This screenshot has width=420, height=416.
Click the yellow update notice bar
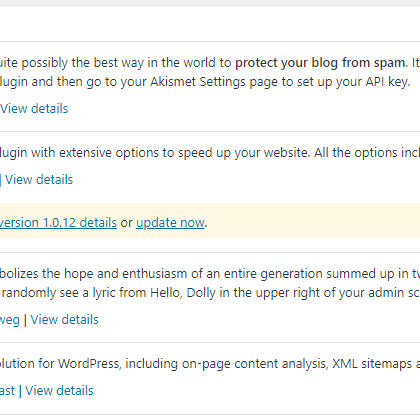(210, 221)
